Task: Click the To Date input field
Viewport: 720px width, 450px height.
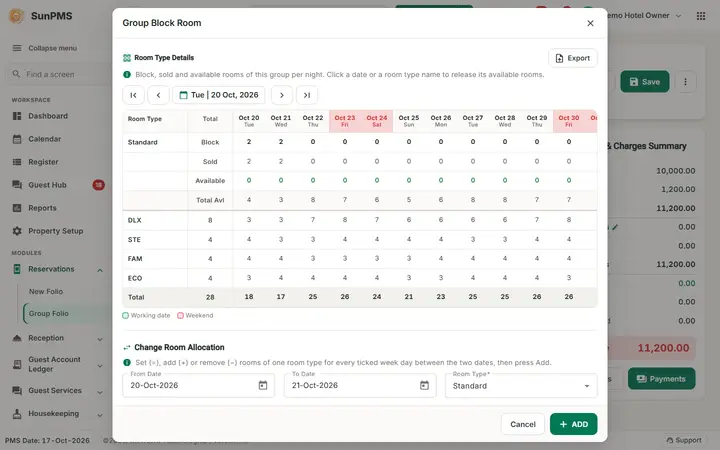Action: click(360, 385)
